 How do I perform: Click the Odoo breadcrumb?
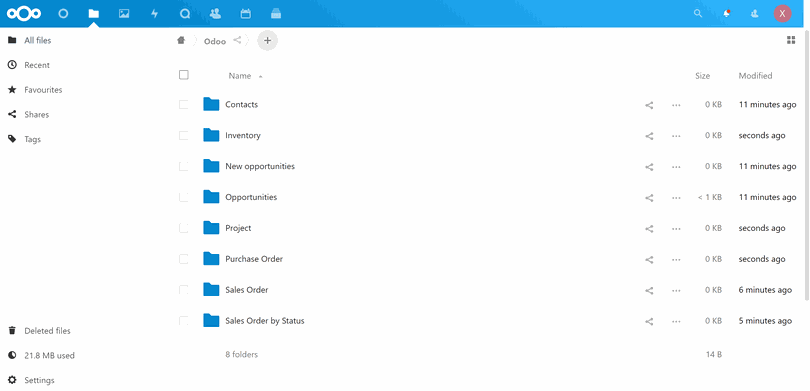click(x=215, y=41)
